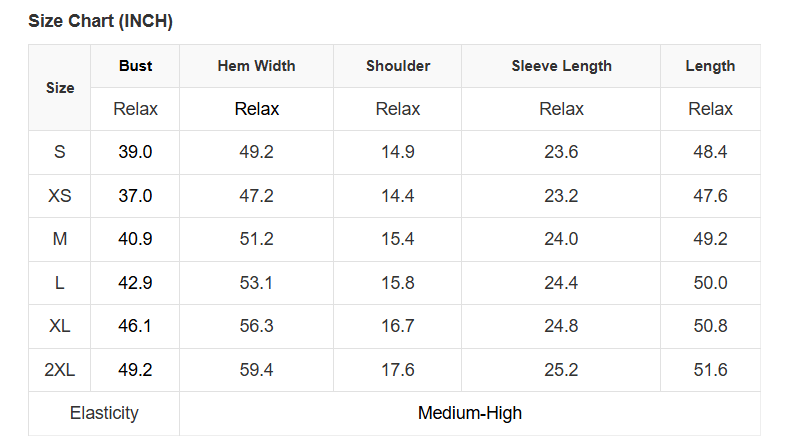Click the Size header cell
Screen dimensions: 792x439
[60, 88]
